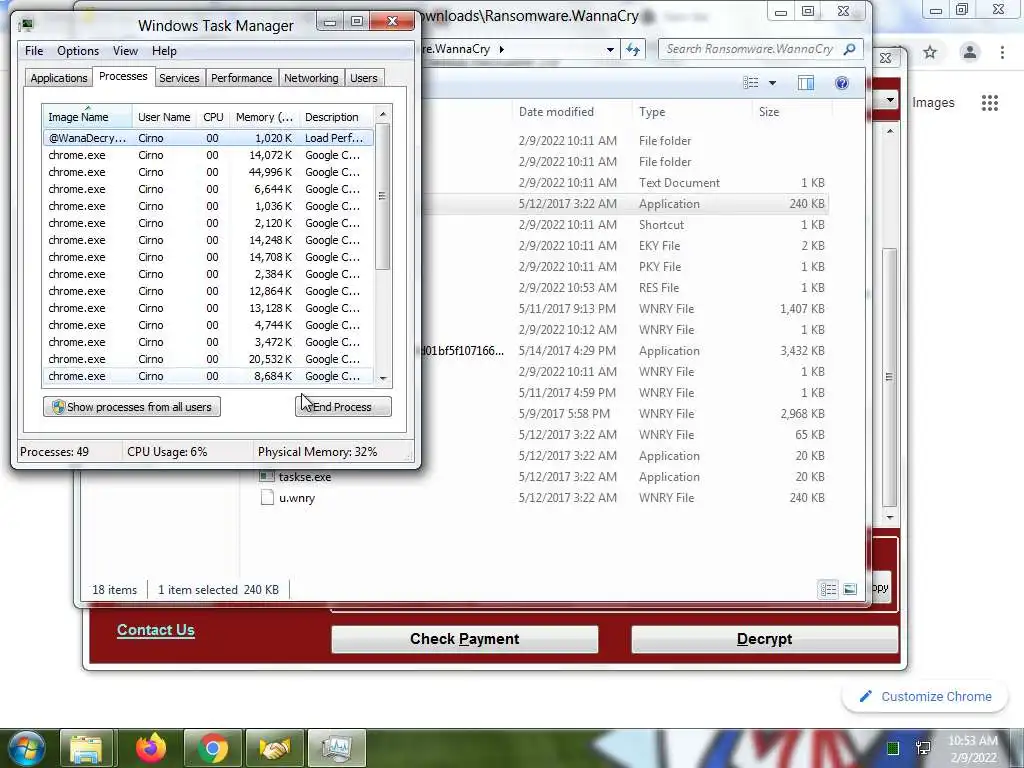Select the @WanaDecry process row

click(x=208, y=138)
